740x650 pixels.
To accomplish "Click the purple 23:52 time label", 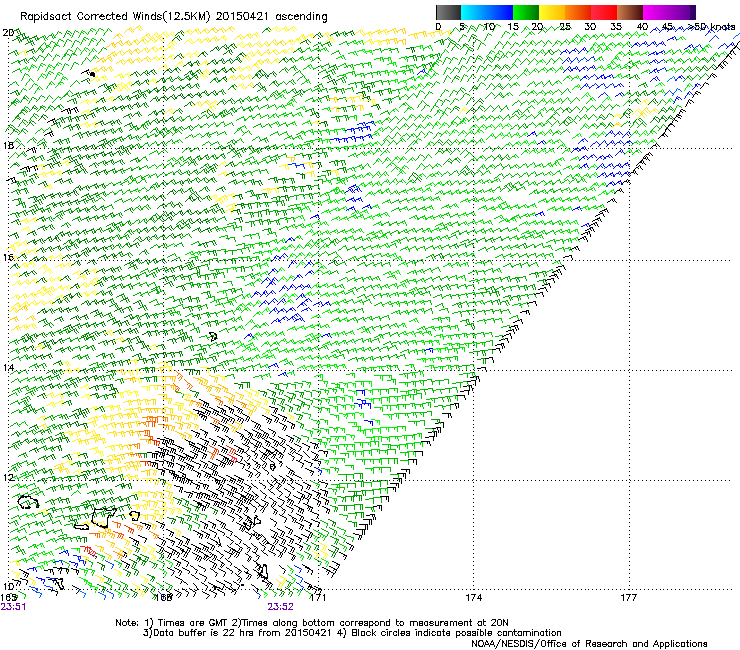I will (x=280, y=607).
